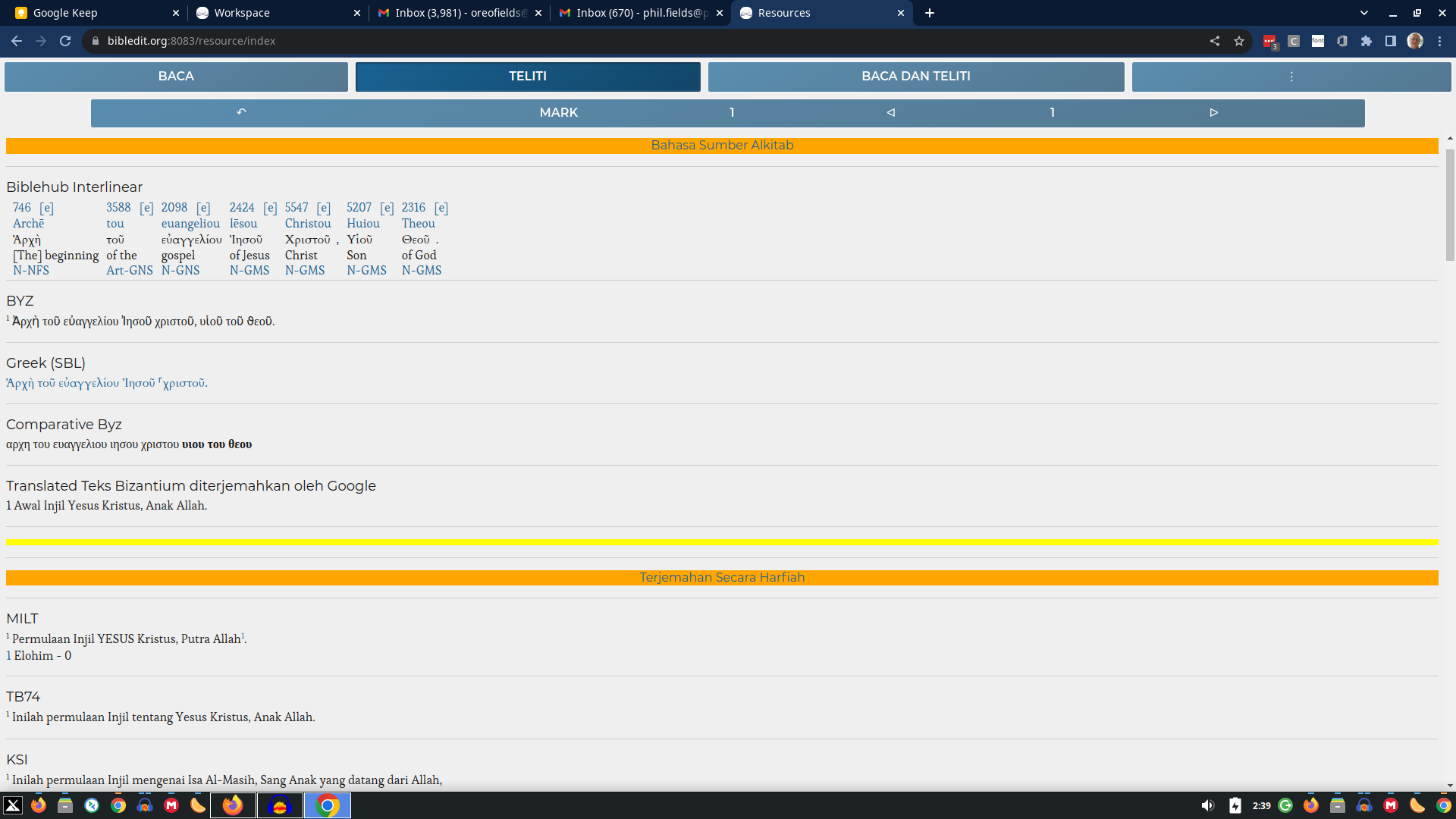This screenshot has width=1456, height=819.
Task: Open Chrome's three-dot browser menu
Action: [1439, 41]
